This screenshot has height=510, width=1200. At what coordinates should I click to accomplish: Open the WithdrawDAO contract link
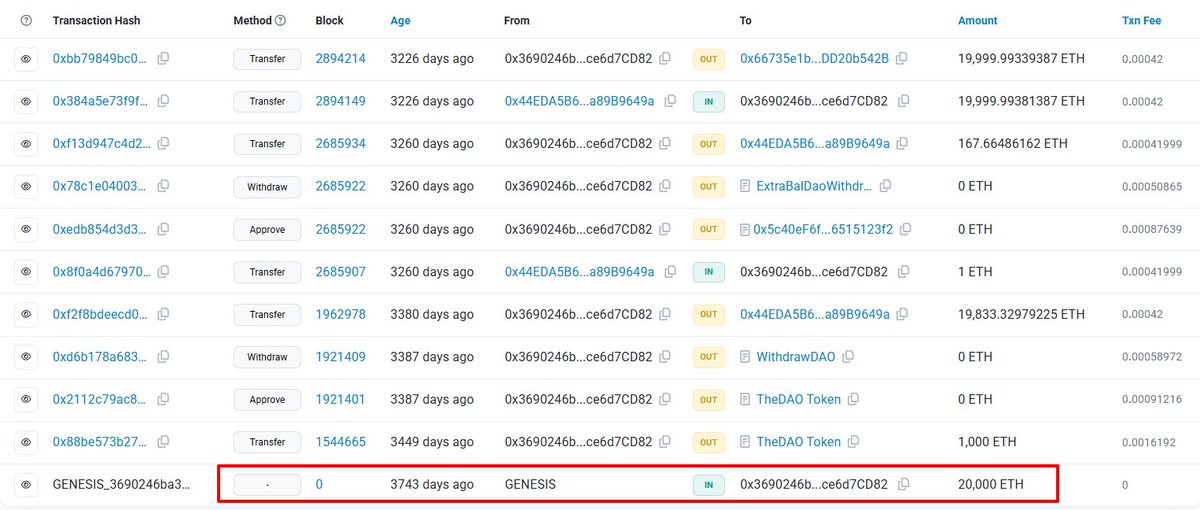796,357
